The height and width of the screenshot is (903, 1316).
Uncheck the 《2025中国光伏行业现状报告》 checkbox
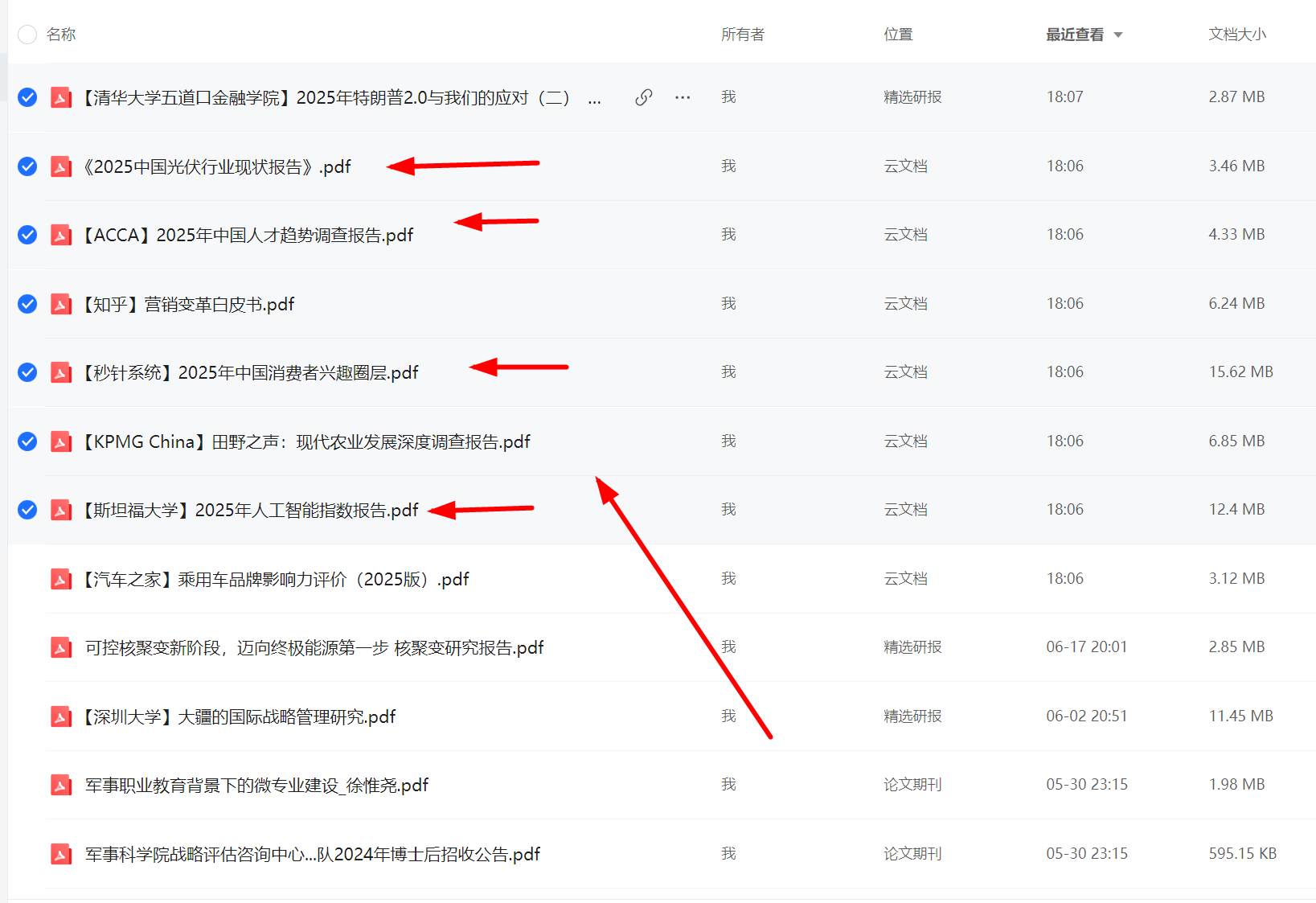click(27, 166)
